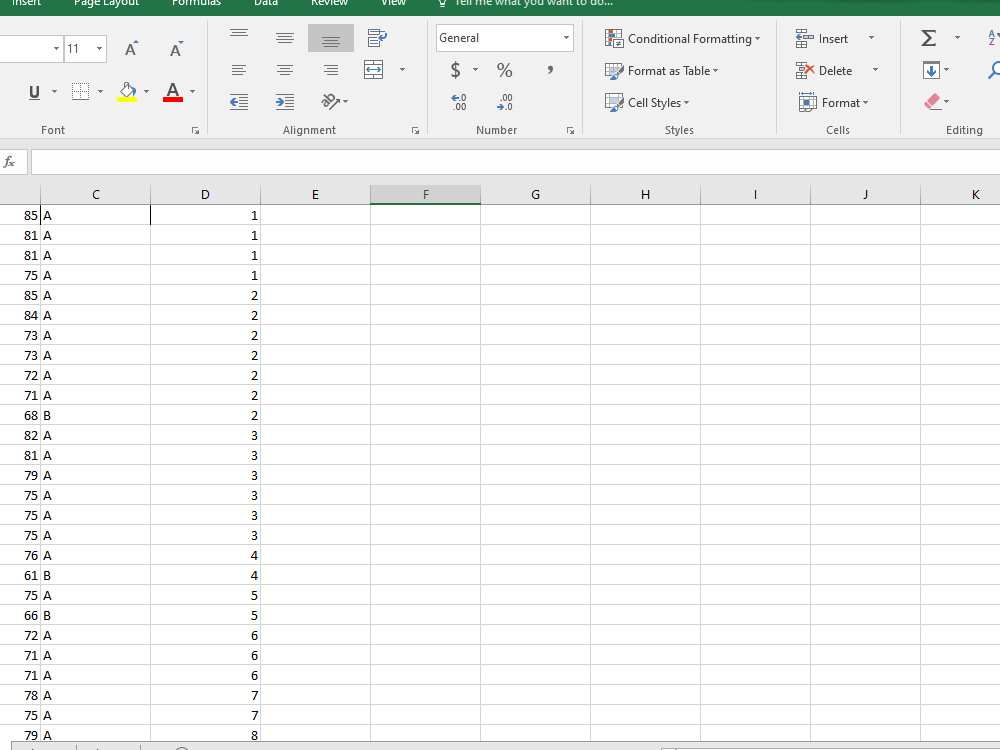Decrease indent
Image resolution: width=1000 pixels, height=750 pixels.
[239, 101]
